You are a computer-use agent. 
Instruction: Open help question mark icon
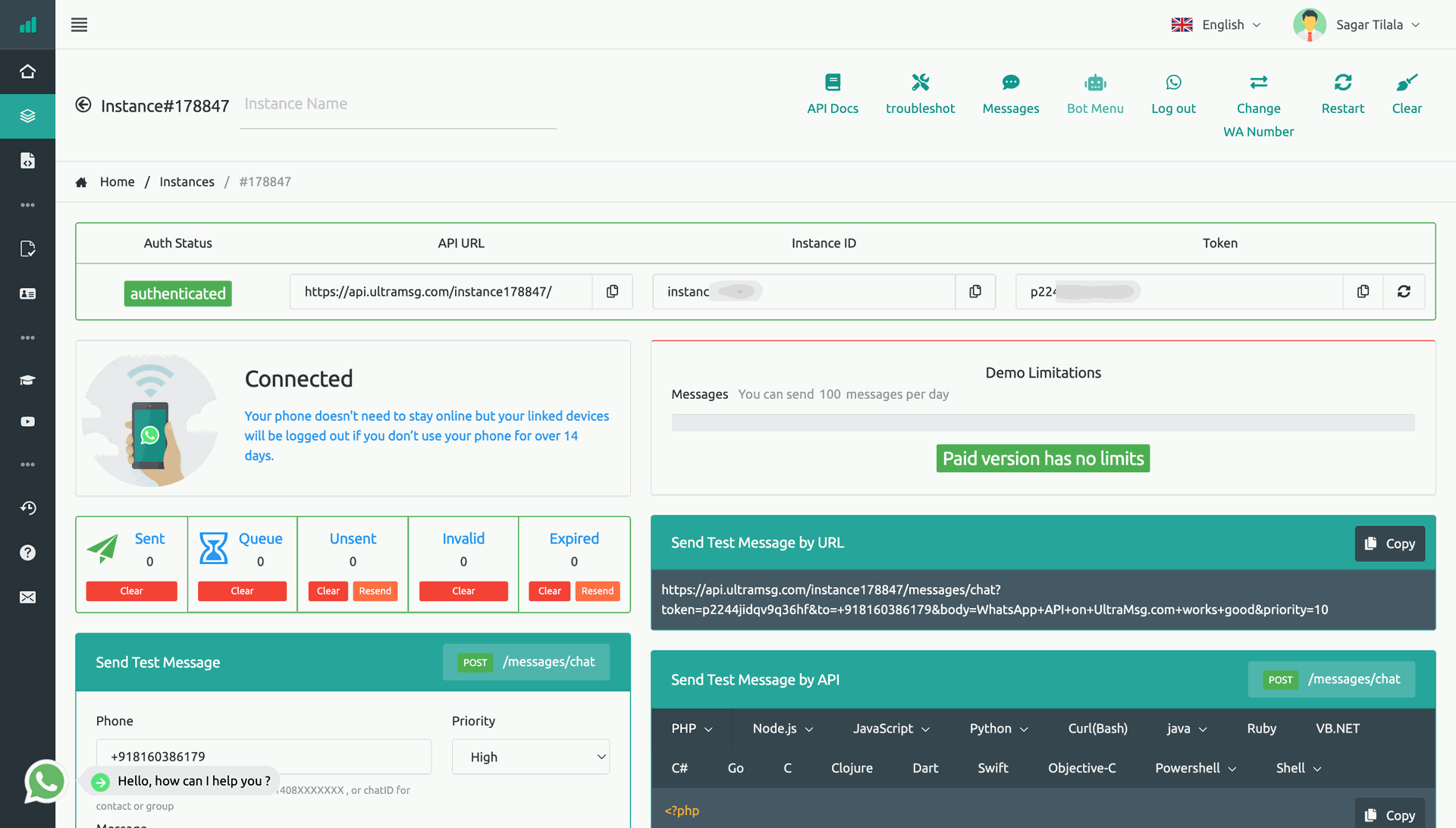click(x=27, y=553)
